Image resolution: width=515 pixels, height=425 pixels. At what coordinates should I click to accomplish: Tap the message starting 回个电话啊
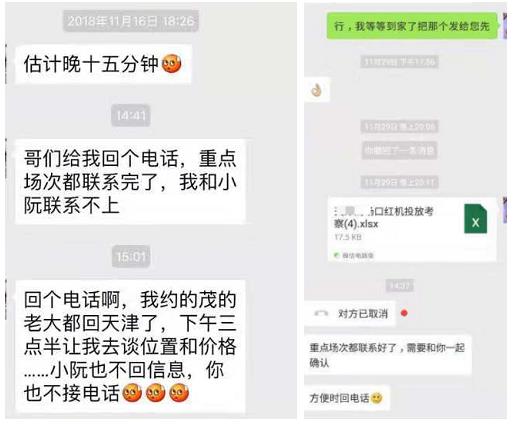pyautogui.click(x=131, y=346)
